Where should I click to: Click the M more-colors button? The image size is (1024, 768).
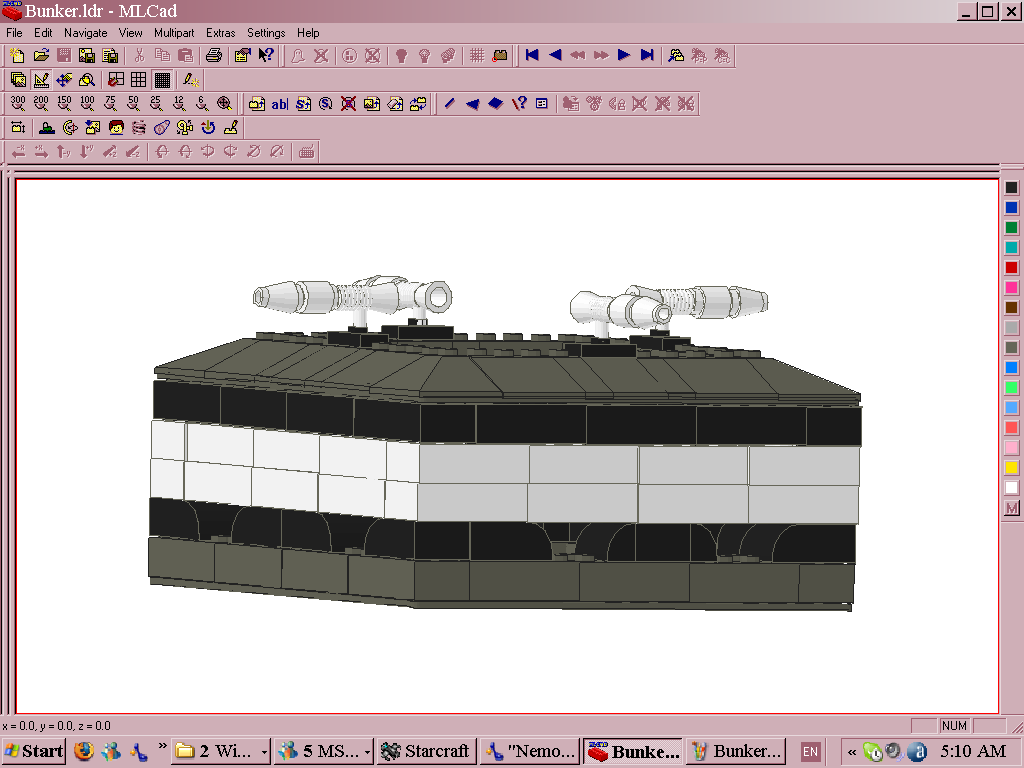(x=1012, y=508)
